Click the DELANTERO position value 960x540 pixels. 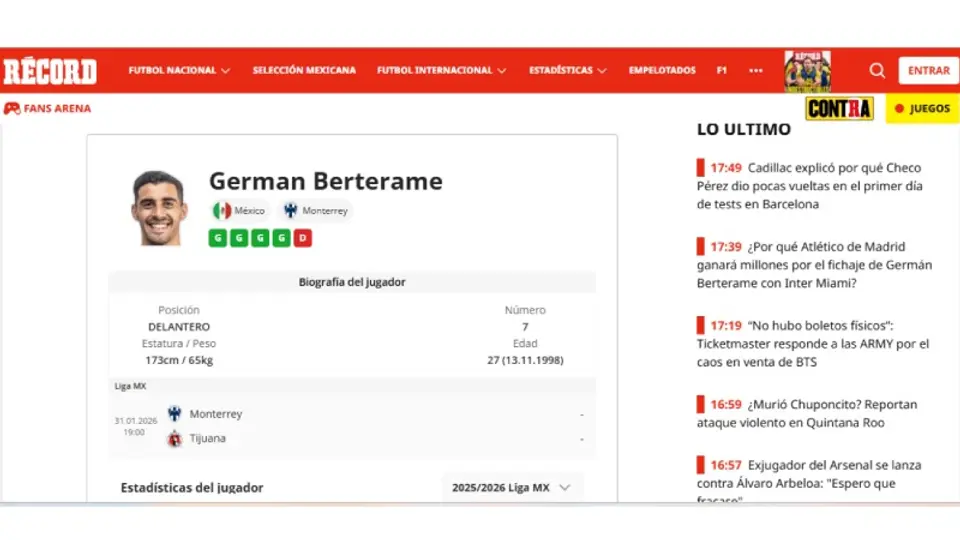tap(179, 327)
